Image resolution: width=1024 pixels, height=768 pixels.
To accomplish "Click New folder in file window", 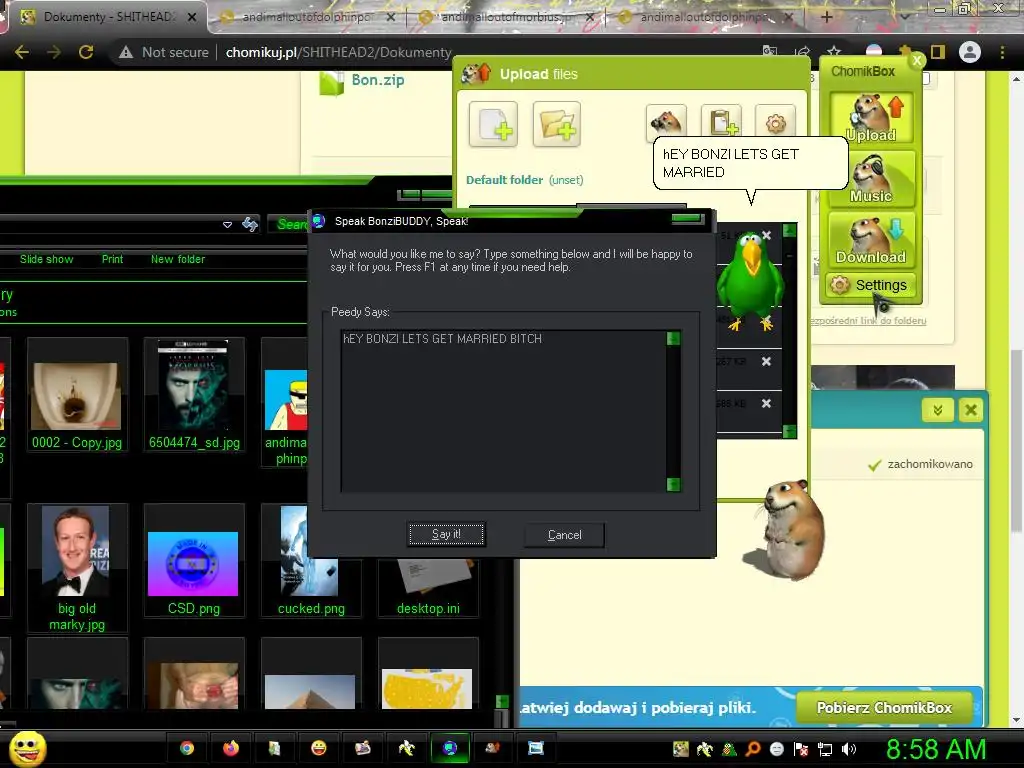I will (x=178, y=259).
